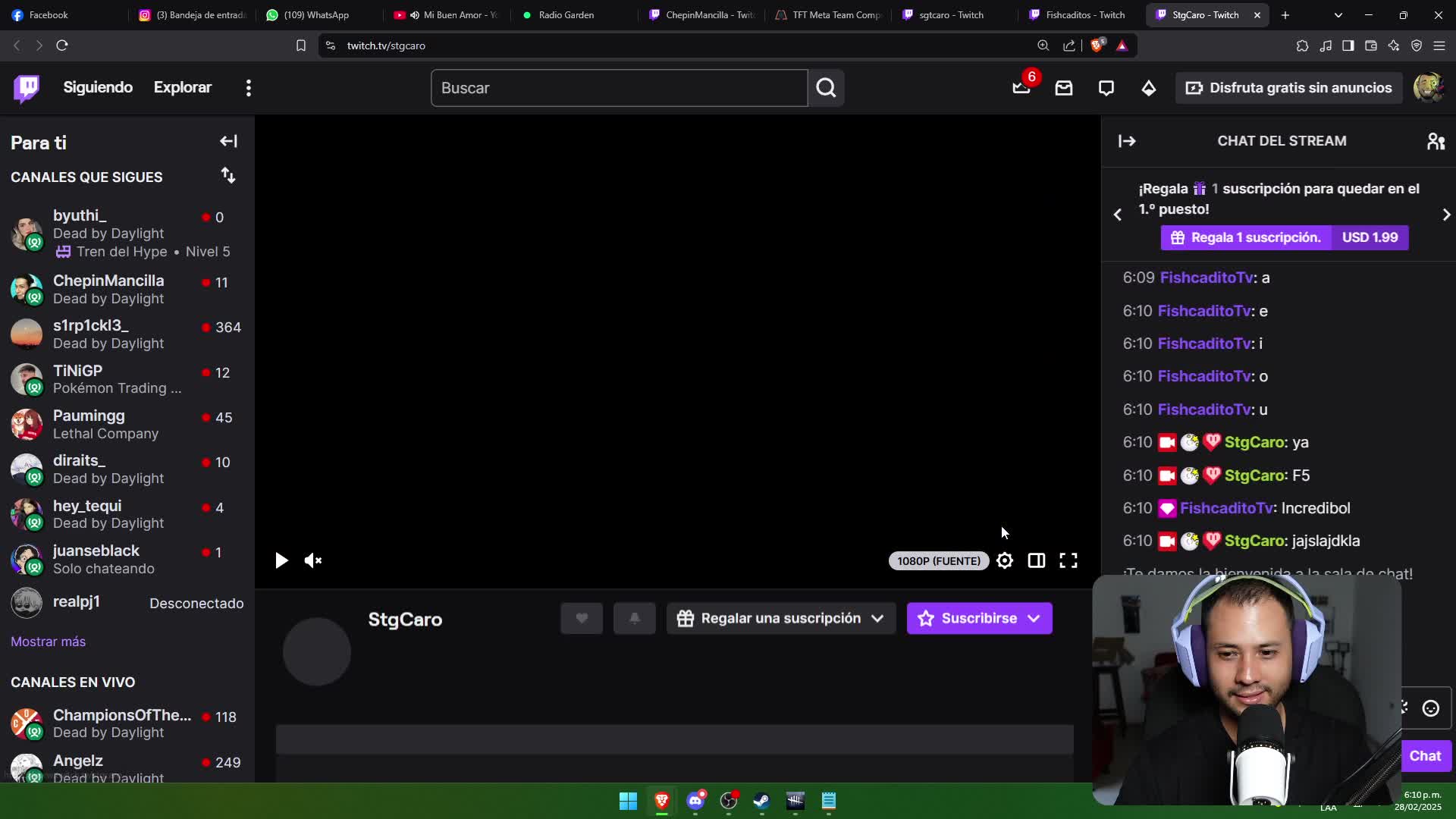Viewport: 1456px width, 819px height.
Task: Open a new browser tab
Action: click(x=1285, y=15)
